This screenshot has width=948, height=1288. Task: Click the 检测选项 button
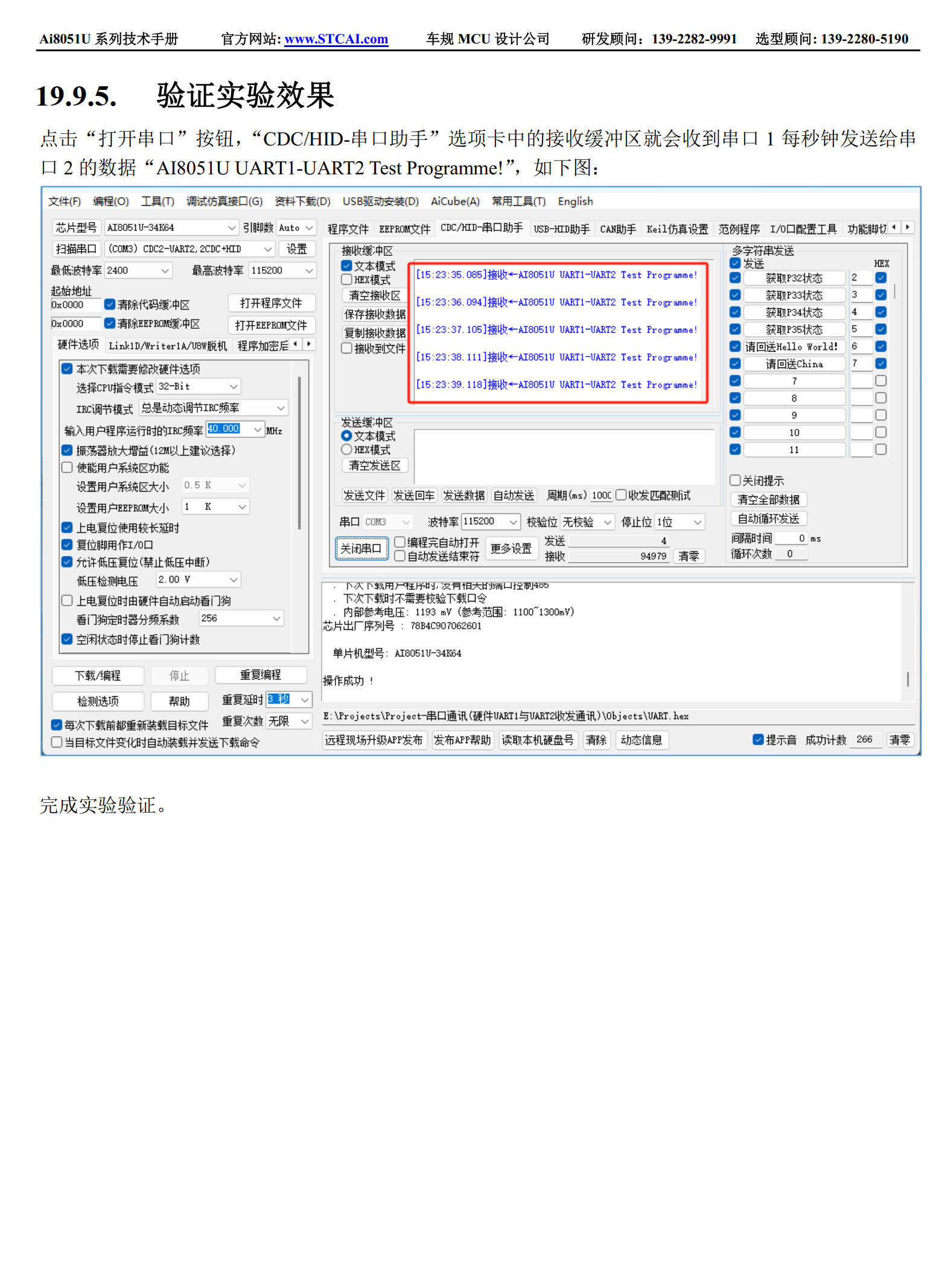(98, 701)
